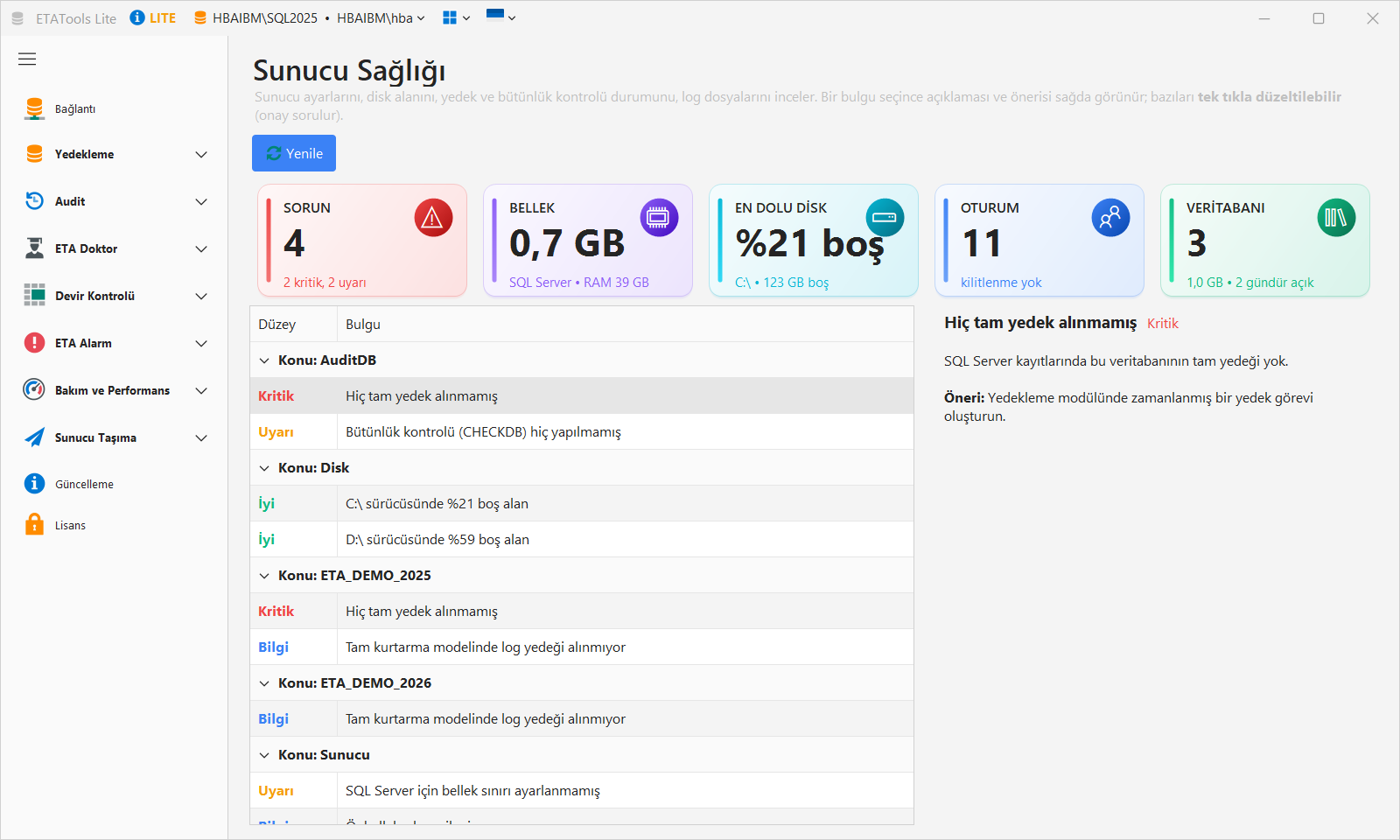Click the LITE edition info icon

tap(137, 17)
